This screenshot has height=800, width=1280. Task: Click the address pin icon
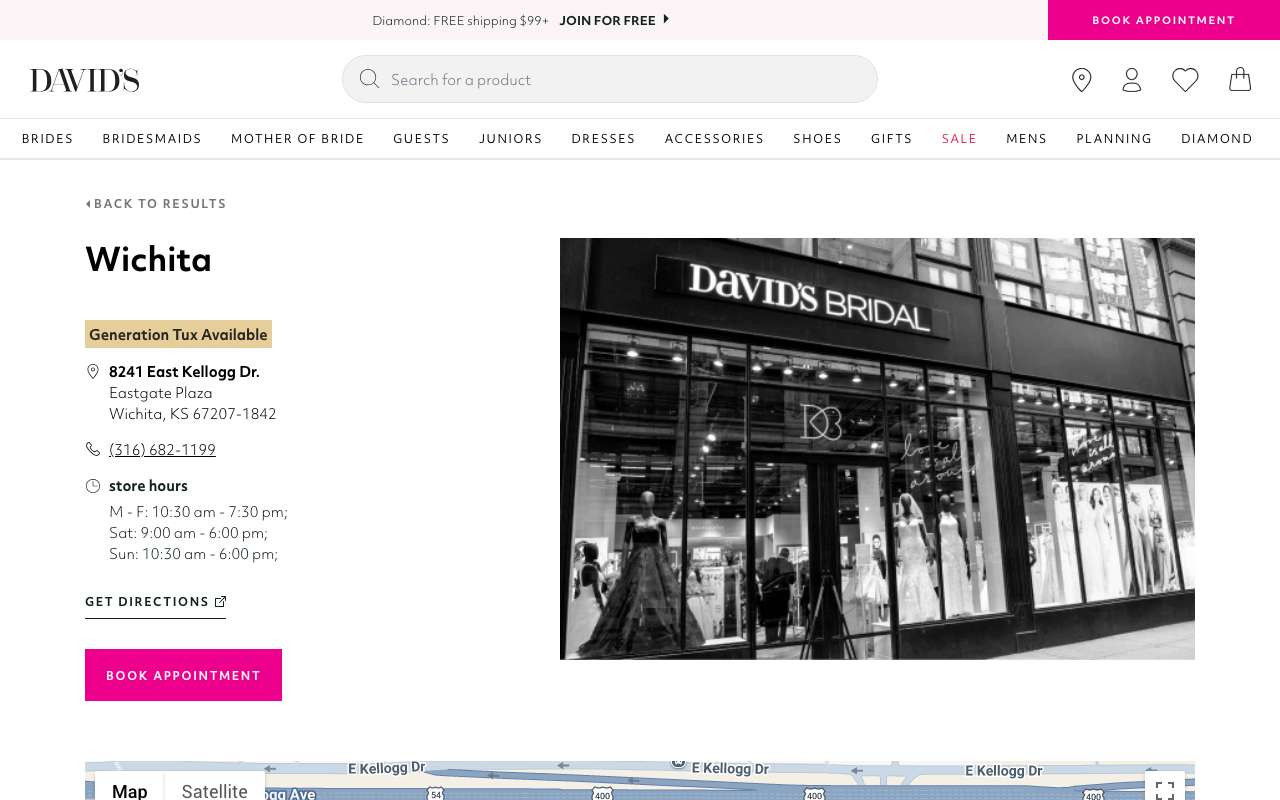[93, 371]
